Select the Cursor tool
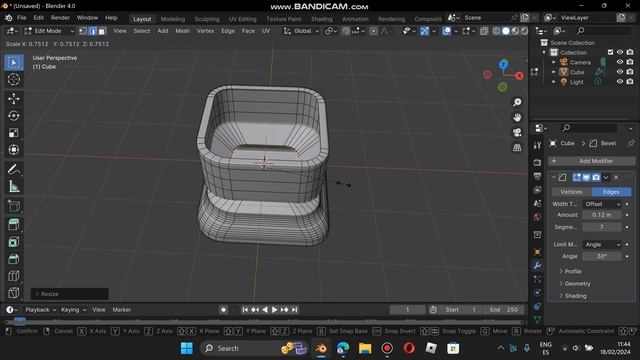The image size is (640, 360). 13,79
